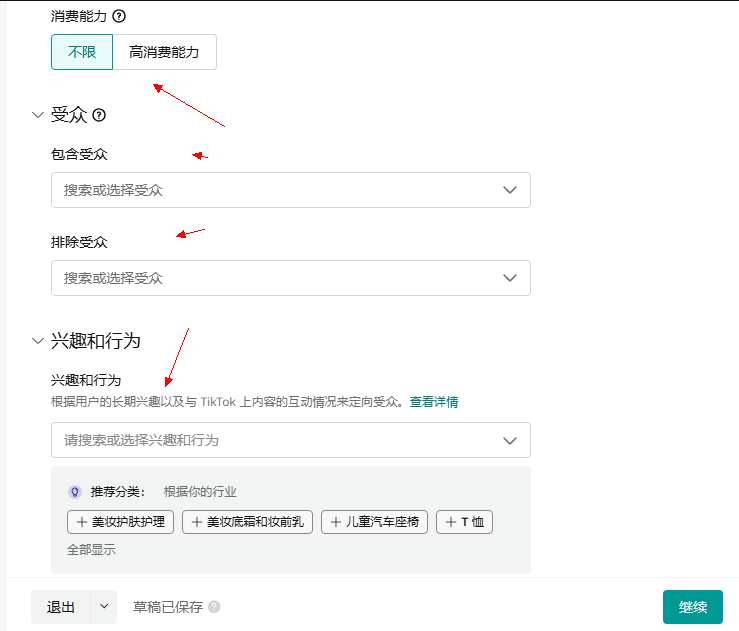The width and height of the screenshot is (739, 631).
Task: Add 美妆护肤护理 recommended category
Action: 121,522
